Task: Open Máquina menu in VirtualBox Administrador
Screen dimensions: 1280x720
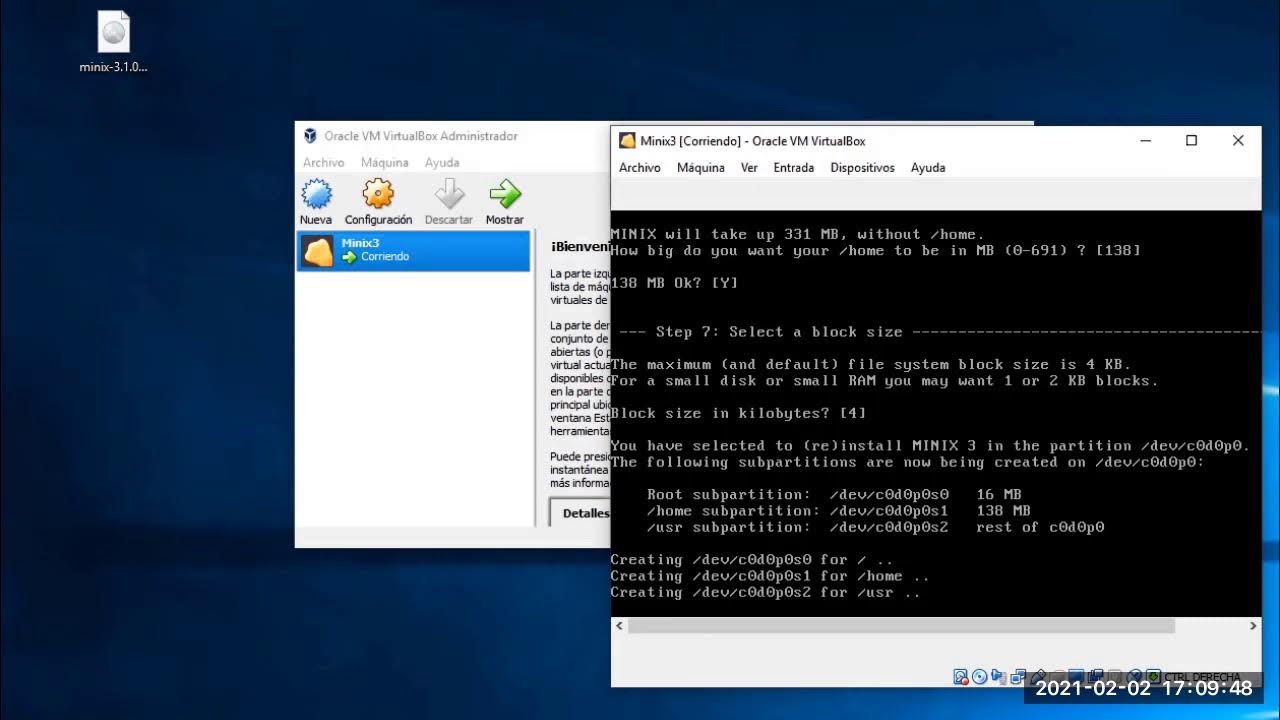Action: (385, 162)
